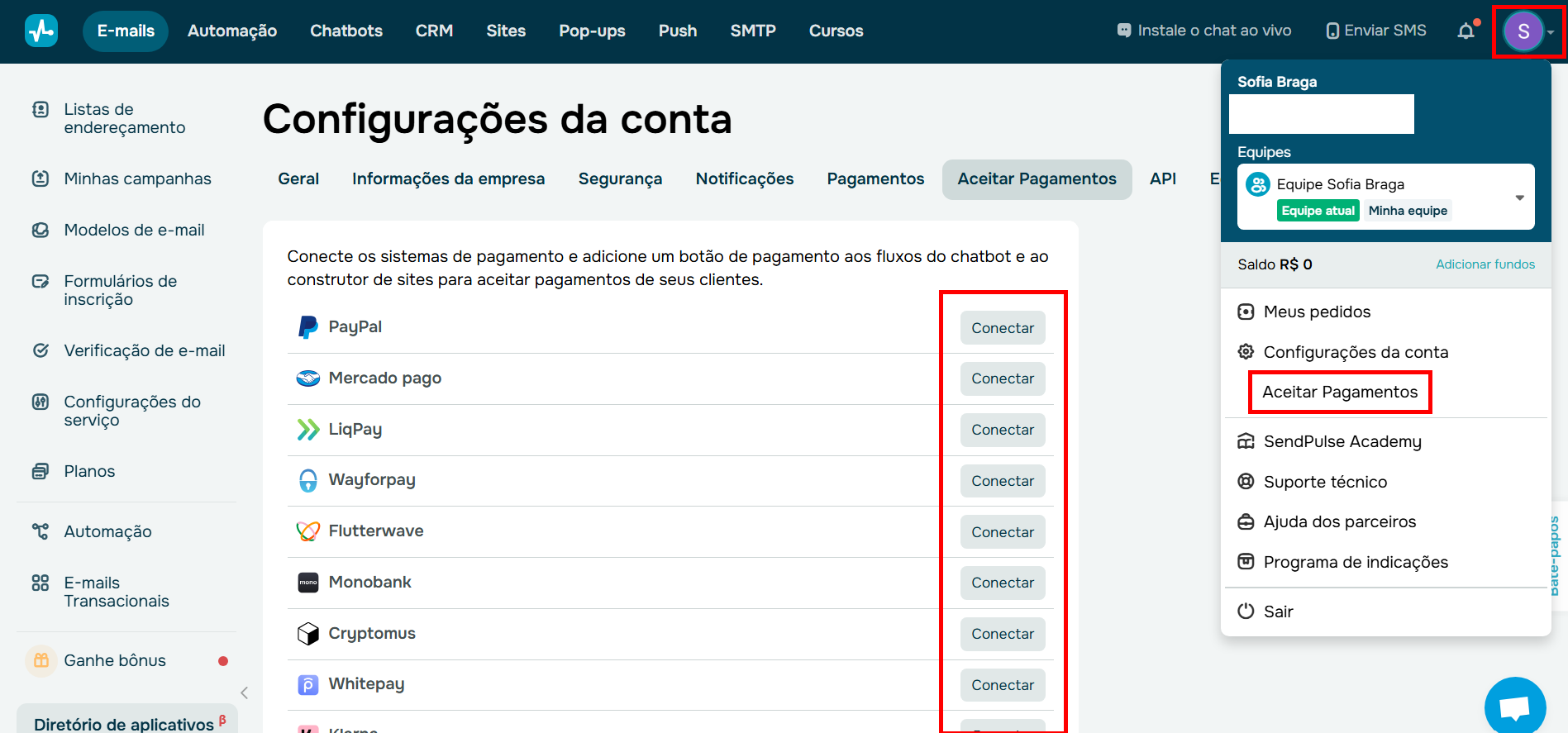Open the Cursos top menu
Screen dimensions: 1568x733
[836, 31]
